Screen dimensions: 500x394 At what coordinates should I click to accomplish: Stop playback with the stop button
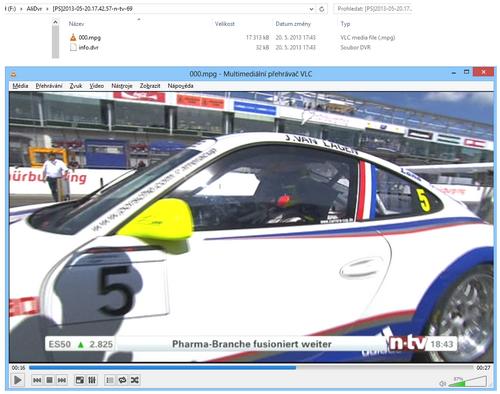pyautogui.click(x=49, y=380)
